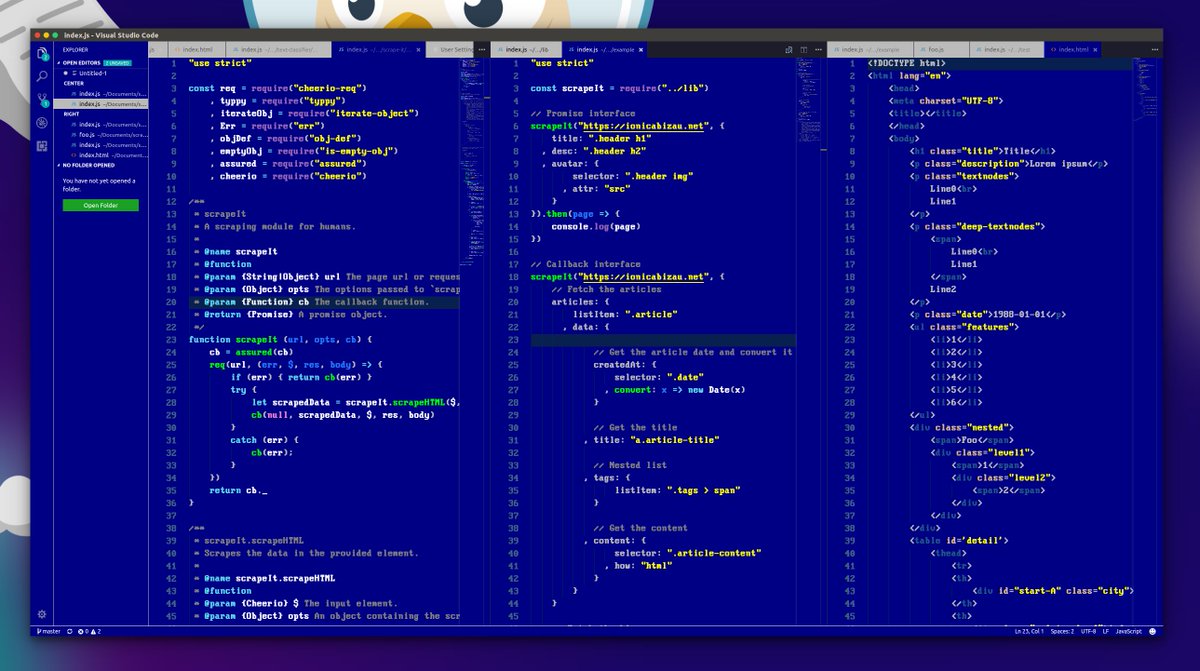Open the Explorer view in the activity bar
Image resolution: width=1200 pixels, height=671 pixels.
[42, 53]
